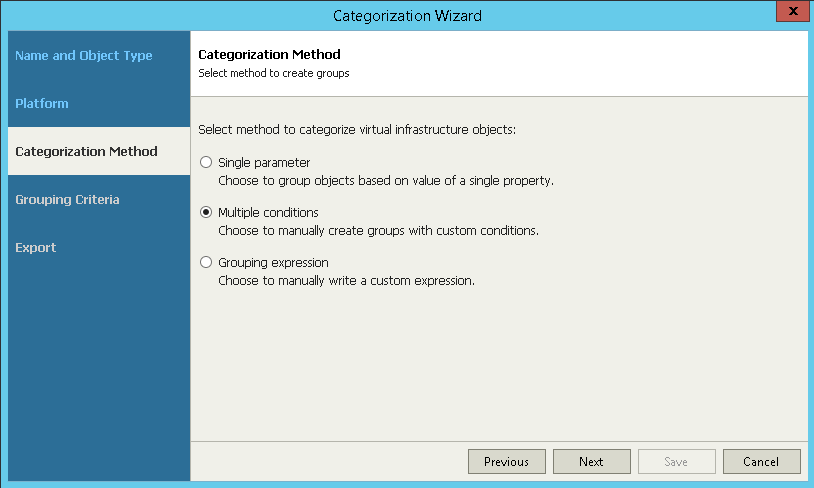Click the 'Grouping expression' label text
Viewport: 814px width, 488px height.
click(273, 262)
